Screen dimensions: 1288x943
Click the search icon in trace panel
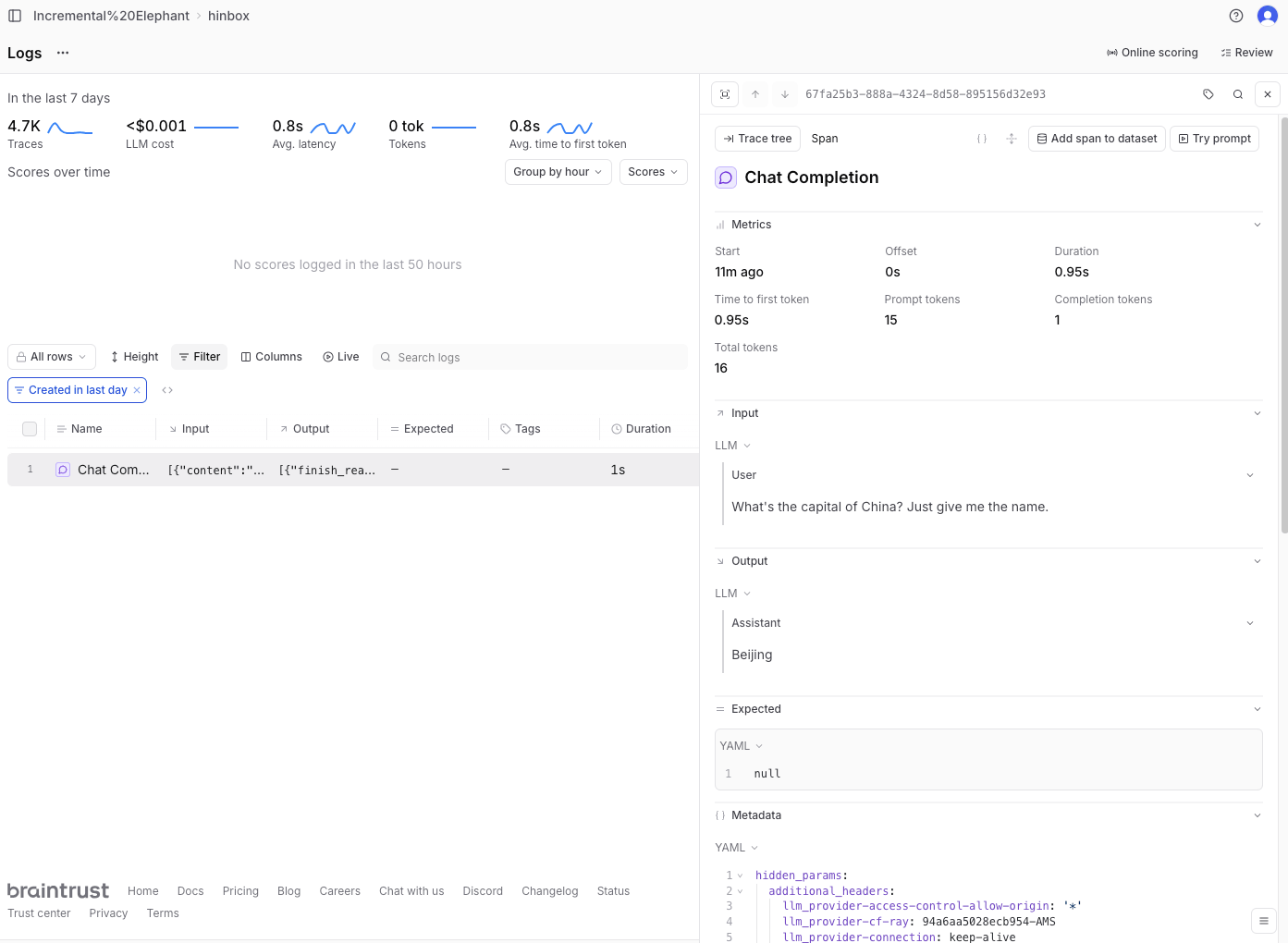(x=1237, y=94)
